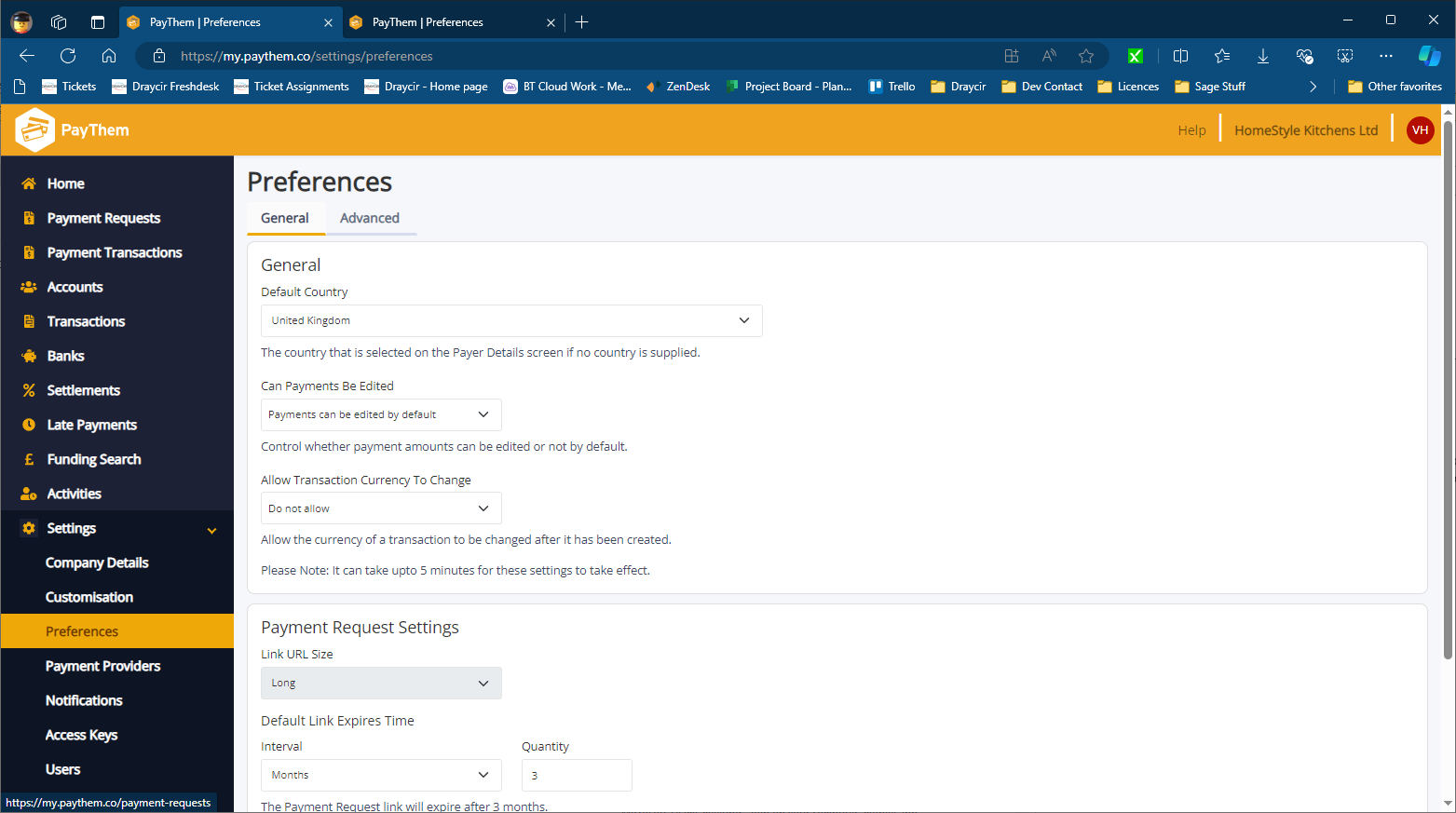Open Activities in sidebar
1456x813 pixels.
click(74, 494)
